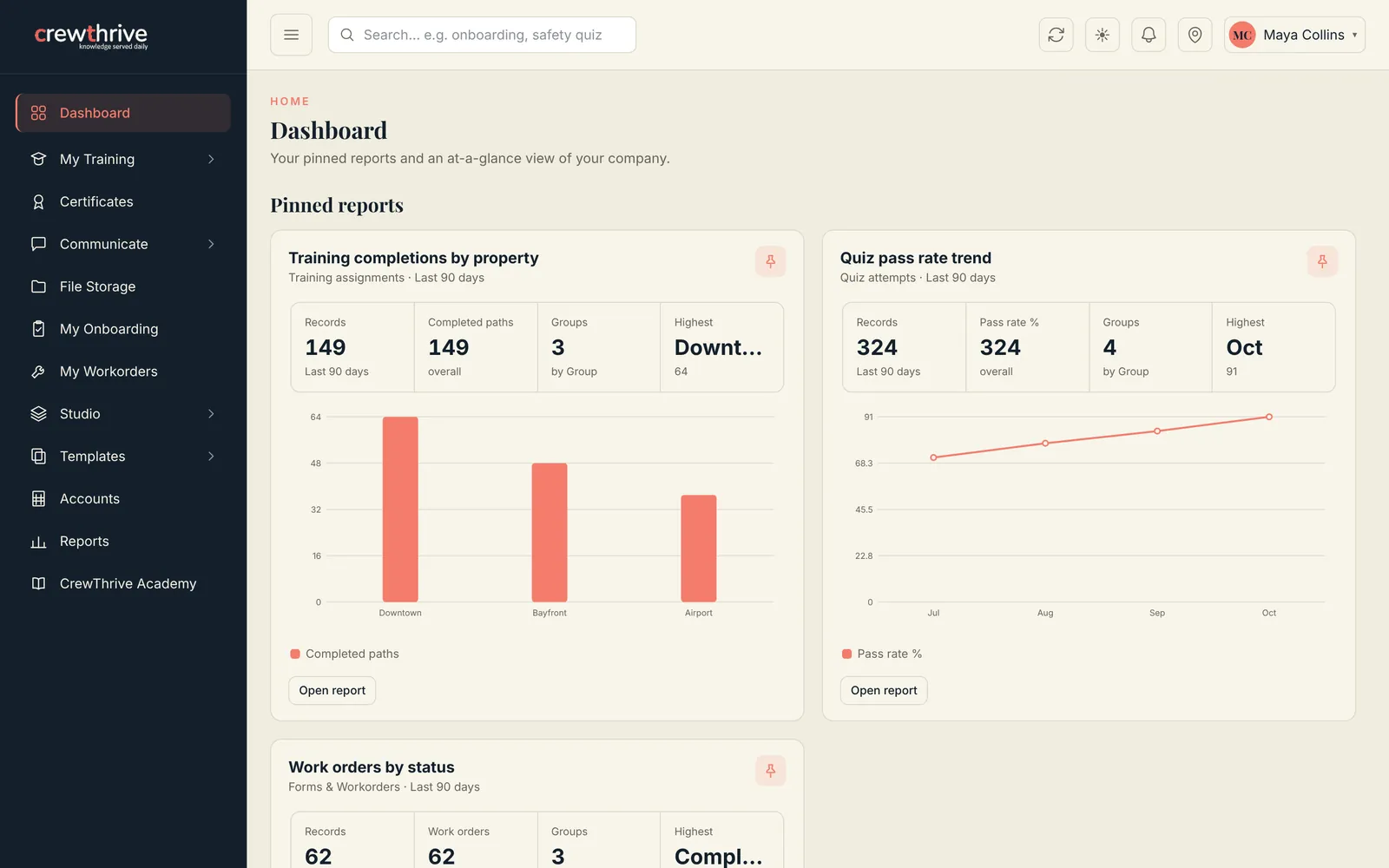Select the Bayfront bar in chart

click(x=550, y=533)
